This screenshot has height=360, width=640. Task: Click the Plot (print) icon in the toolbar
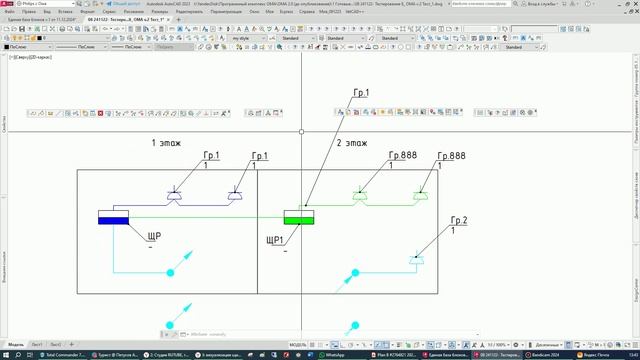[62, 29]
